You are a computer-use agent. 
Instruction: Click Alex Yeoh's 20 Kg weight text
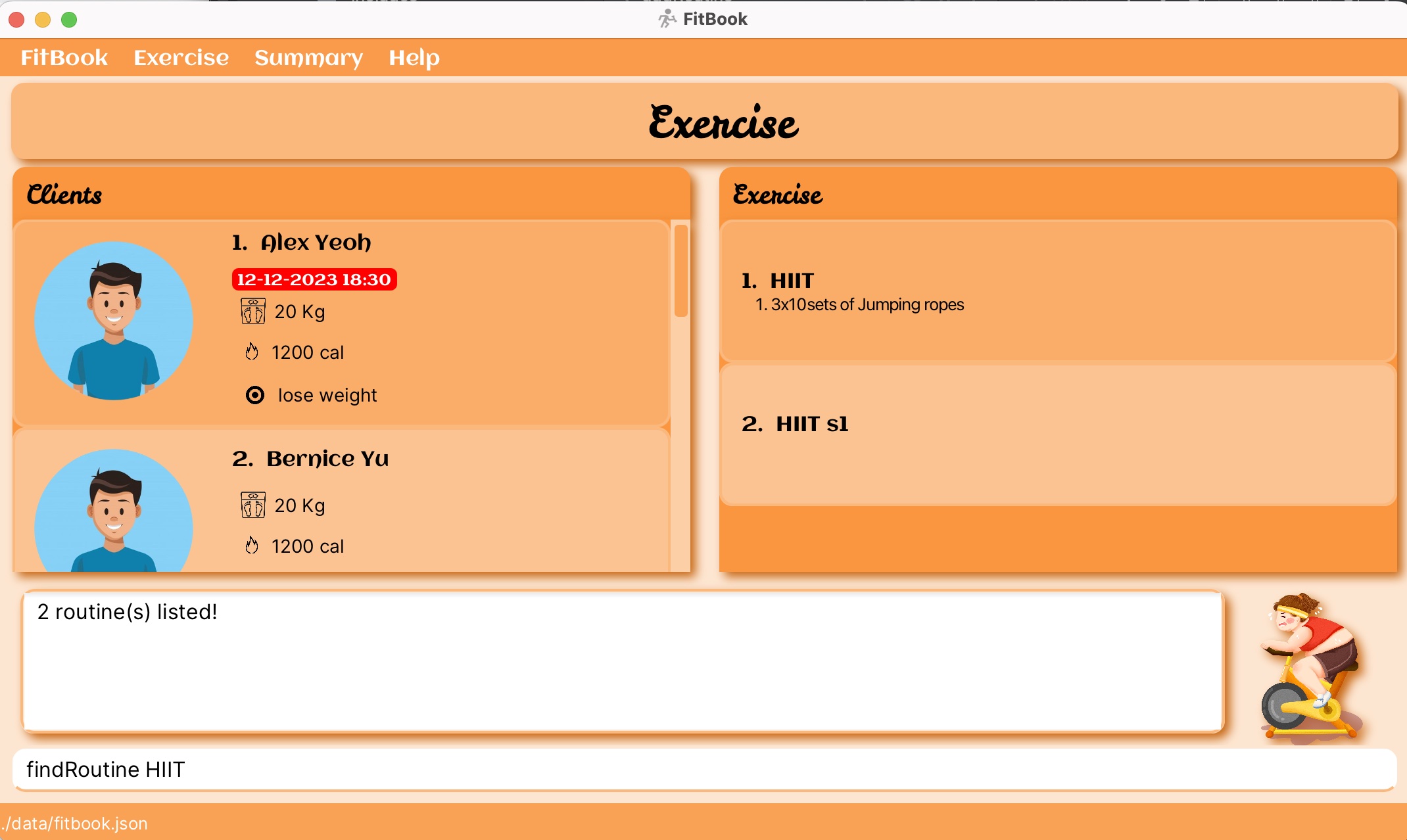[x=300, y=312]
